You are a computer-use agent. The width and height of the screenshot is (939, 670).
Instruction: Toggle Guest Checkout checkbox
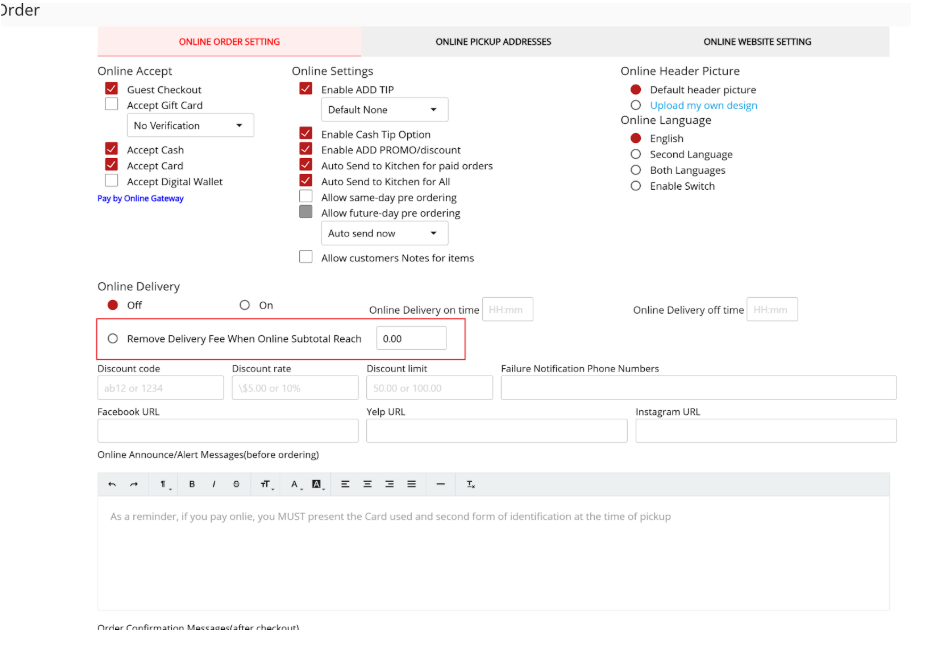point(111,89)
